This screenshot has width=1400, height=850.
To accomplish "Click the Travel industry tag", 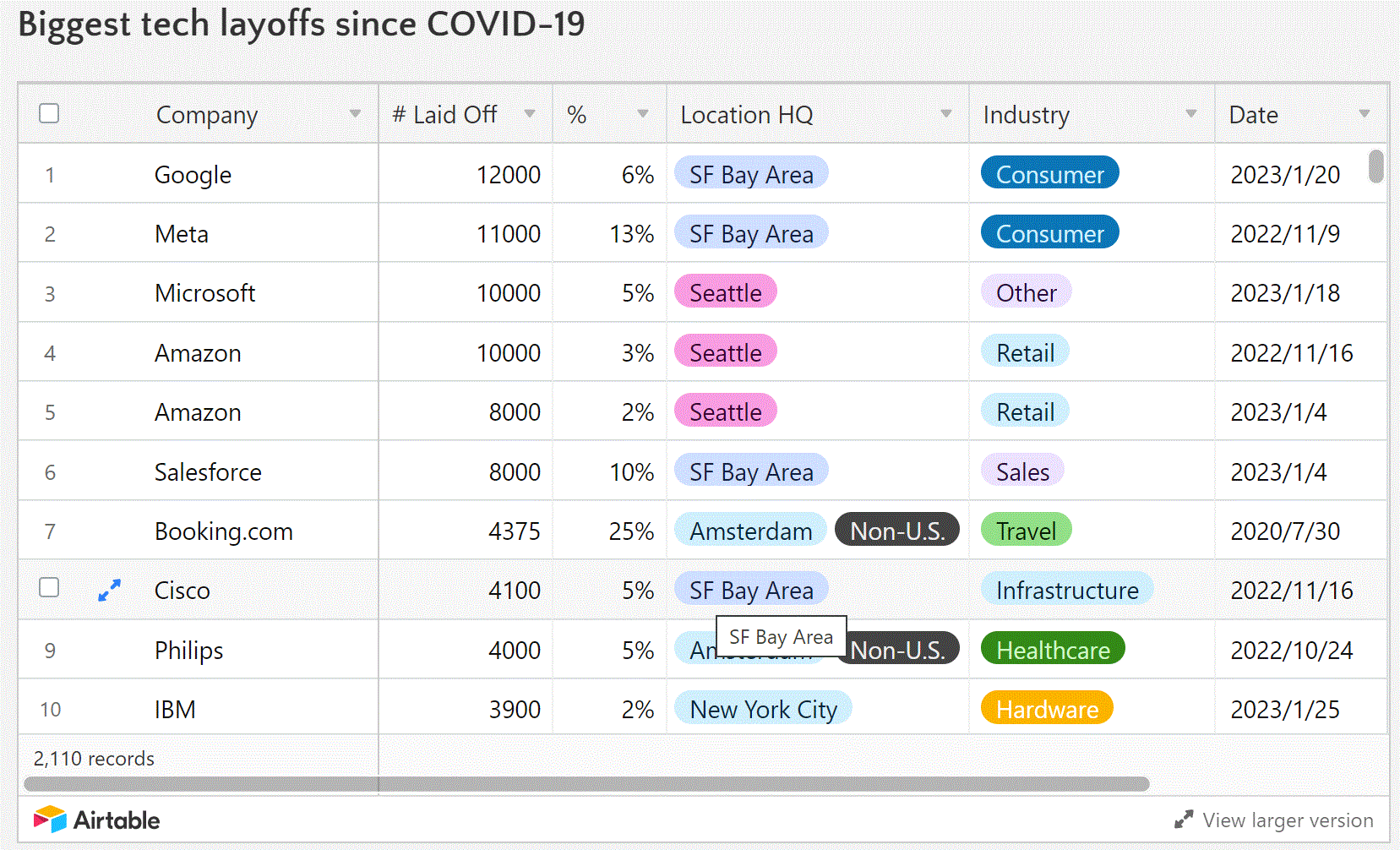I will click(1026, 530).
